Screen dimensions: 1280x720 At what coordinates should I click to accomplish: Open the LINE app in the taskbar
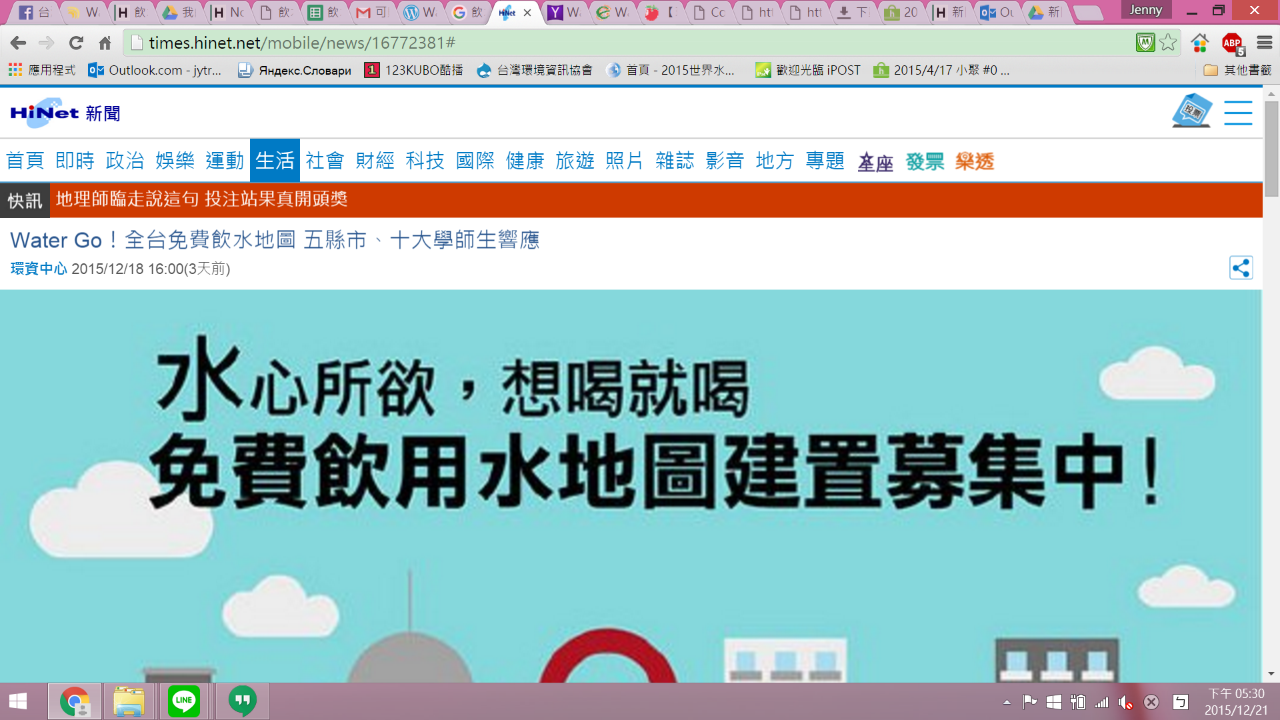click(184, 701)
